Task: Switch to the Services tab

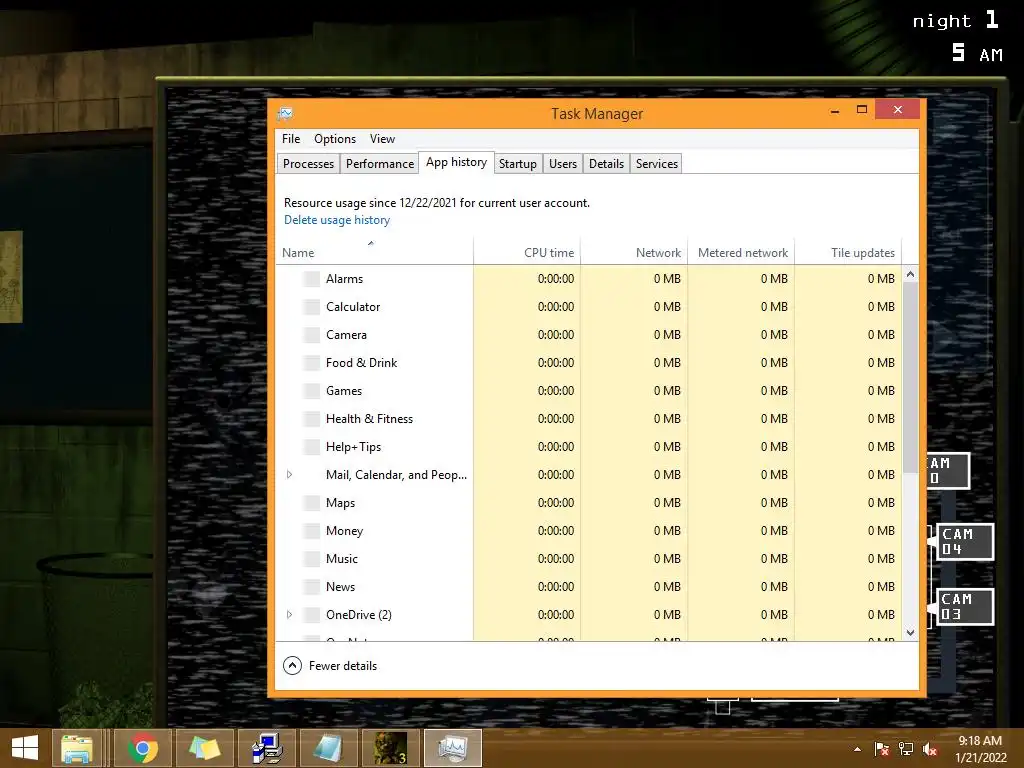Action: tap(656, 163)
